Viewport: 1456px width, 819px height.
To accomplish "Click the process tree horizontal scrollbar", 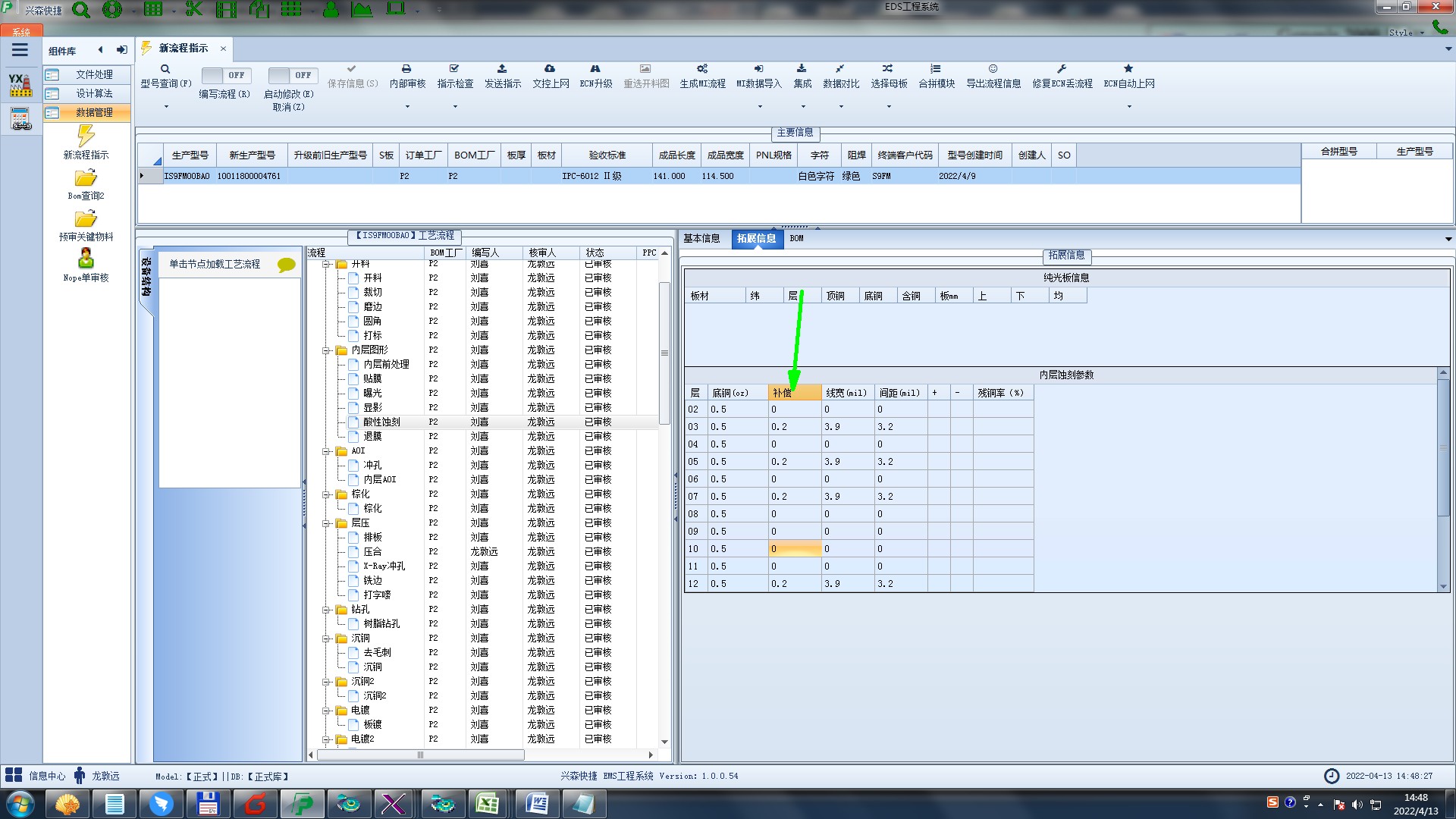I will click(x=420, y=755).
